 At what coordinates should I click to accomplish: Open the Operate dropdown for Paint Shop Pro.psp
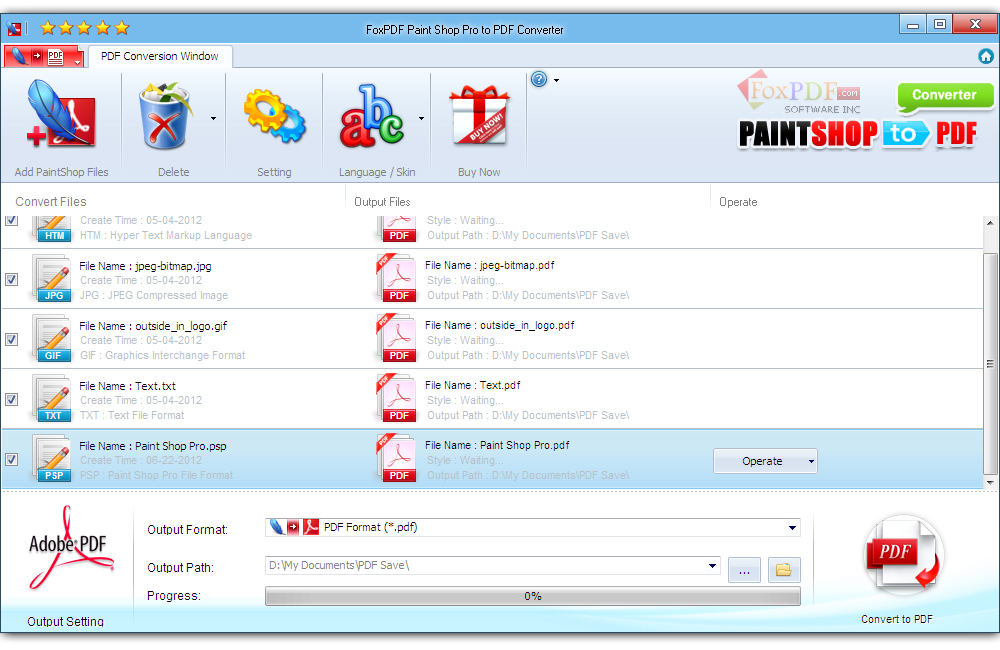[765, 461]
